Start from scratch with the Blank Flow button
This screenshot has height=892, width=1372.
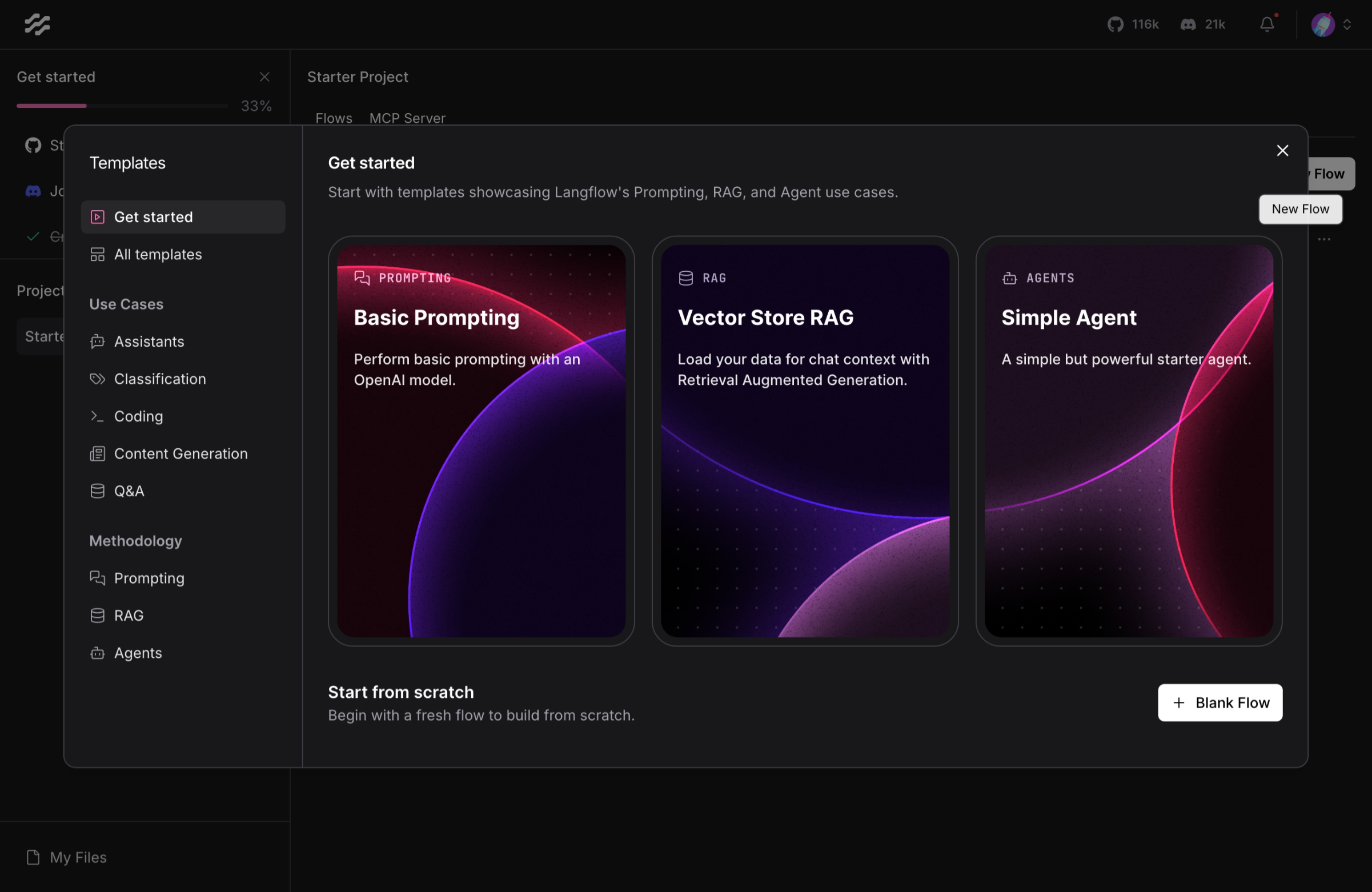(1220, 702)
